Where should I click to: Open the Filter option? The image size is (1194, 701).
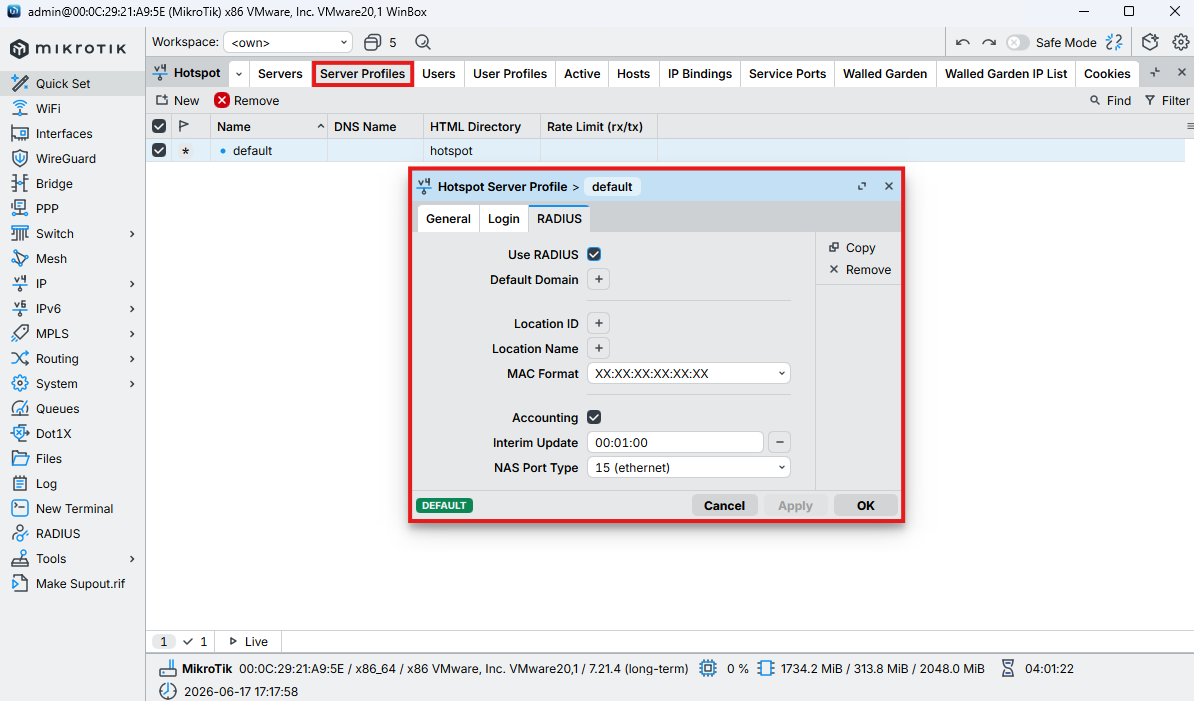point(1167,100)
